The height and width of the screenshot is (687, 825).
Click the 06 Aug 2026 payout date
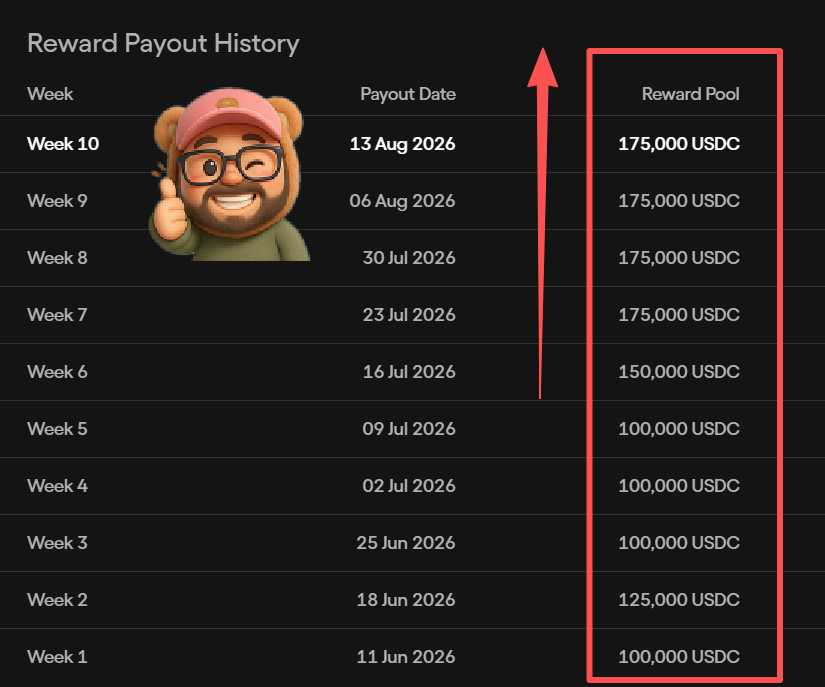coord(403,200)
